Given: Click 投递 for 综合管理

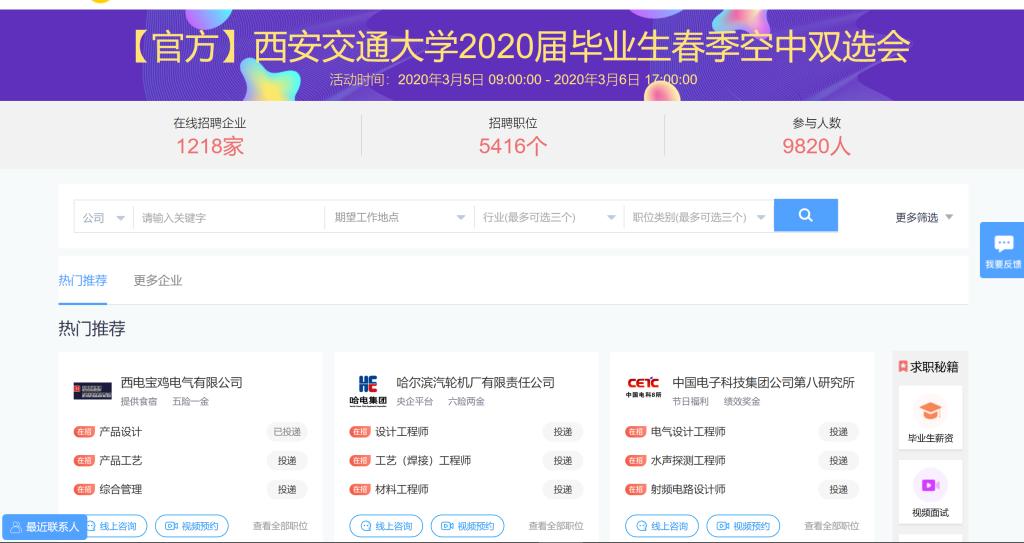Looking at the screenshot, I should click(x=287, y=489).
